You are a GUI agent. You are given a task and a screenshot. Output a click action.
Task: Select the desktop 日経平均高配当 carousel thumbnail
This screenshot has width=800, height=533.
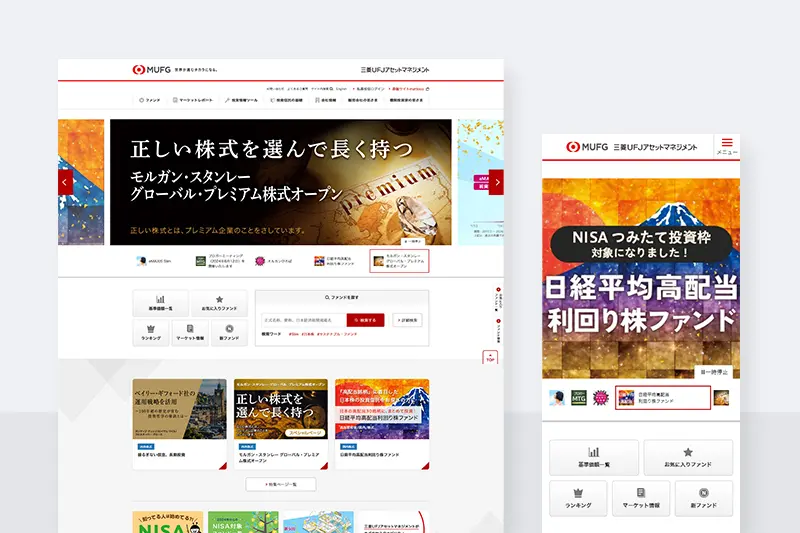335,261
